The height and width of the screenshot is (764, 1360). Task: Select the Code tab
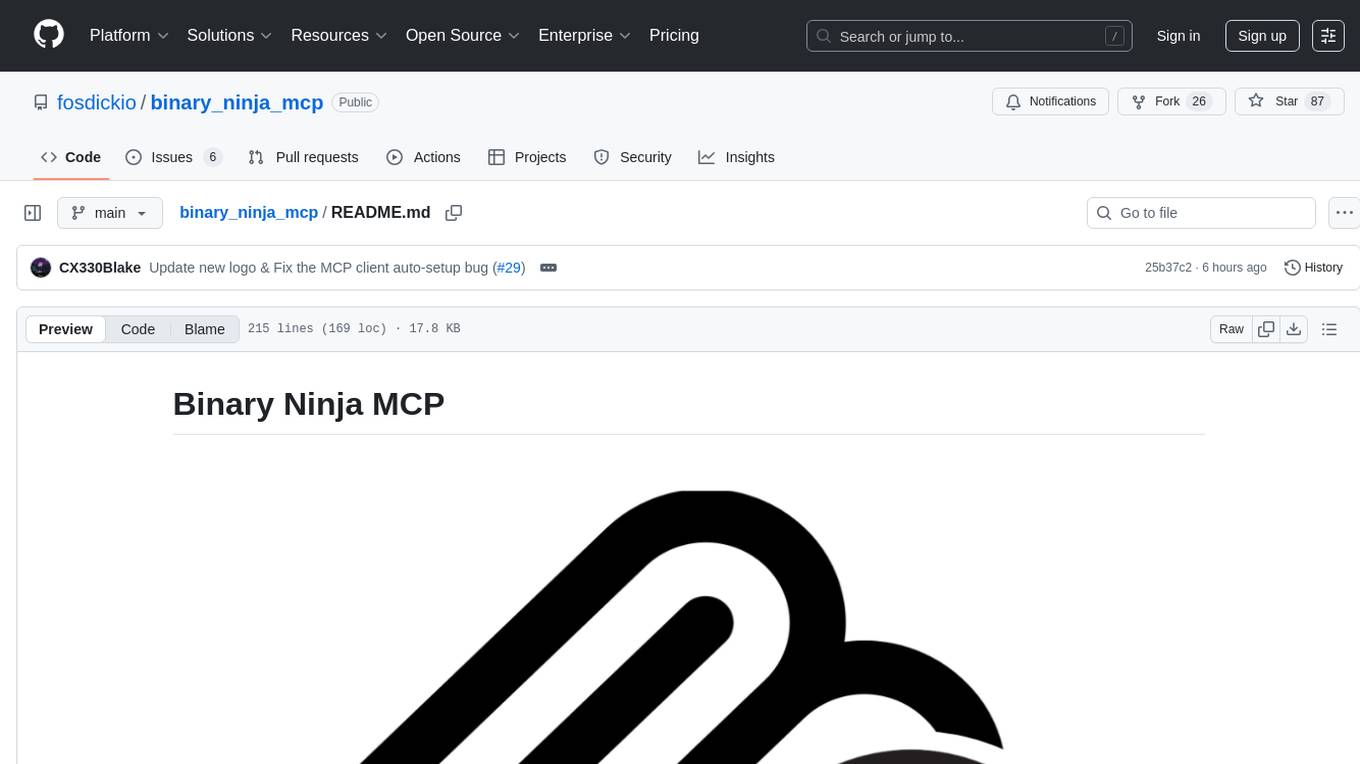[x=71, y=157]
